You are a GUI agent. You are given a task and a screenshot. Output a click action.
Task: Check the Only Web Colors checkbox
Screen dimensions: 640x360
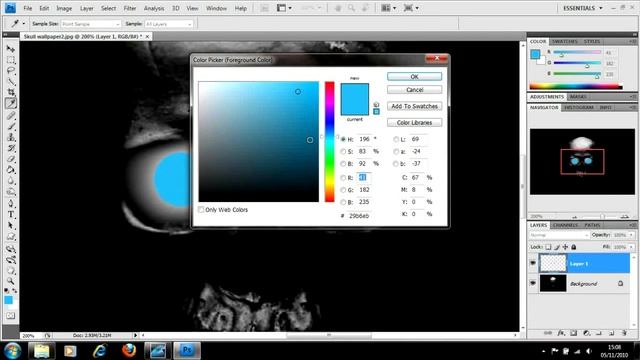coord(201,209)
